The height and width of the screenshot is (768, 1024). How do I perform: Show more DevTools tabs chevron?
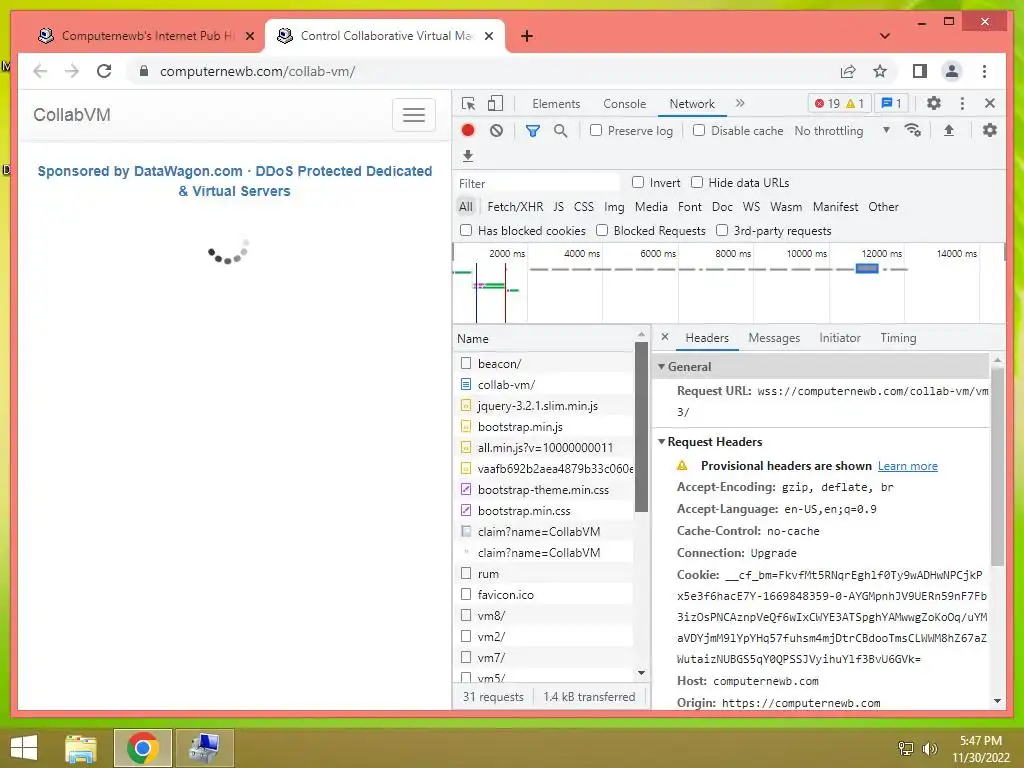(x=740, y=103)
